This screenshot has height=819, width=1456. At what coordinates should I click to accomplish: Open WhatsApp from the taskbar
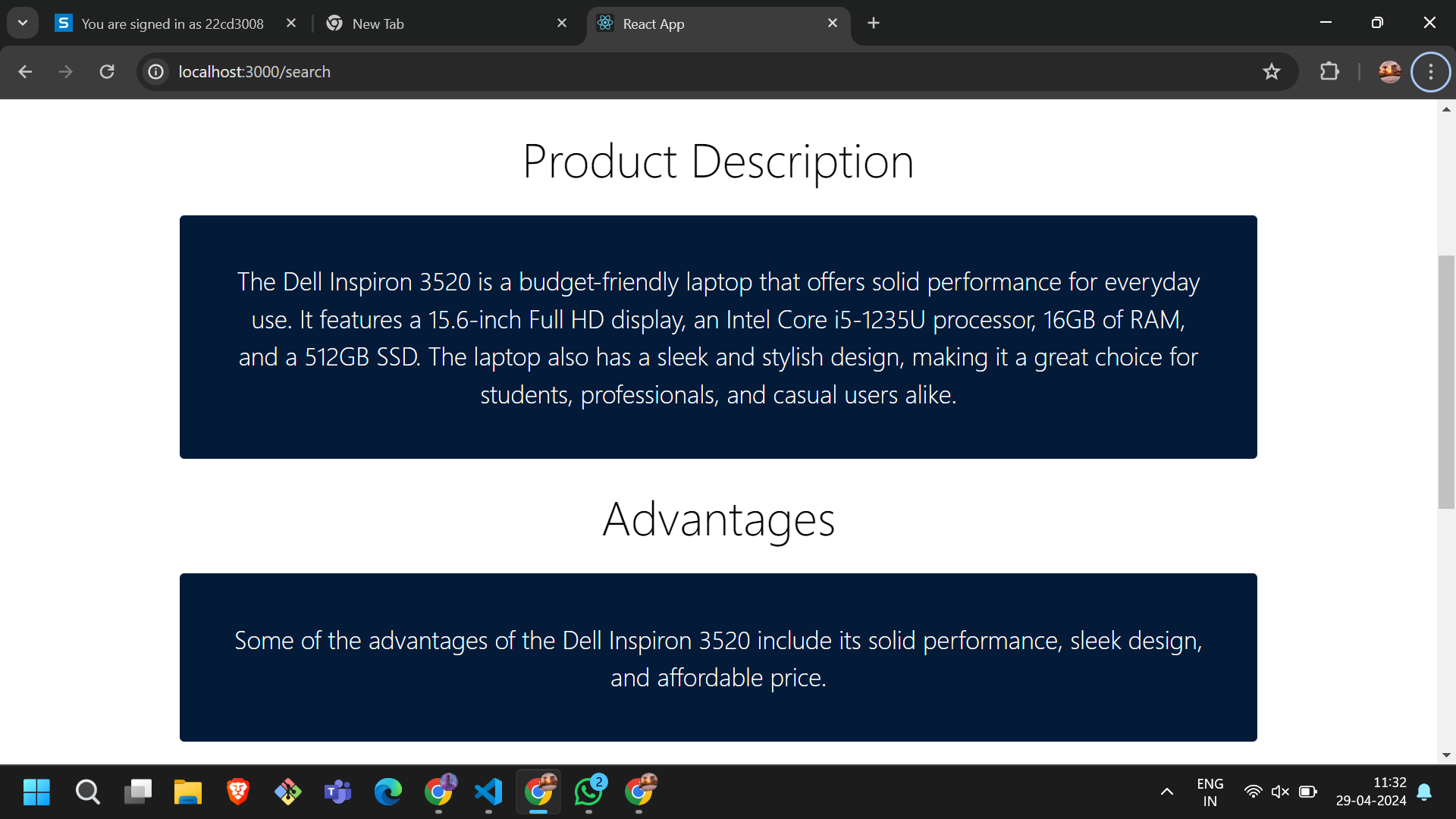[x=588, y=792]
